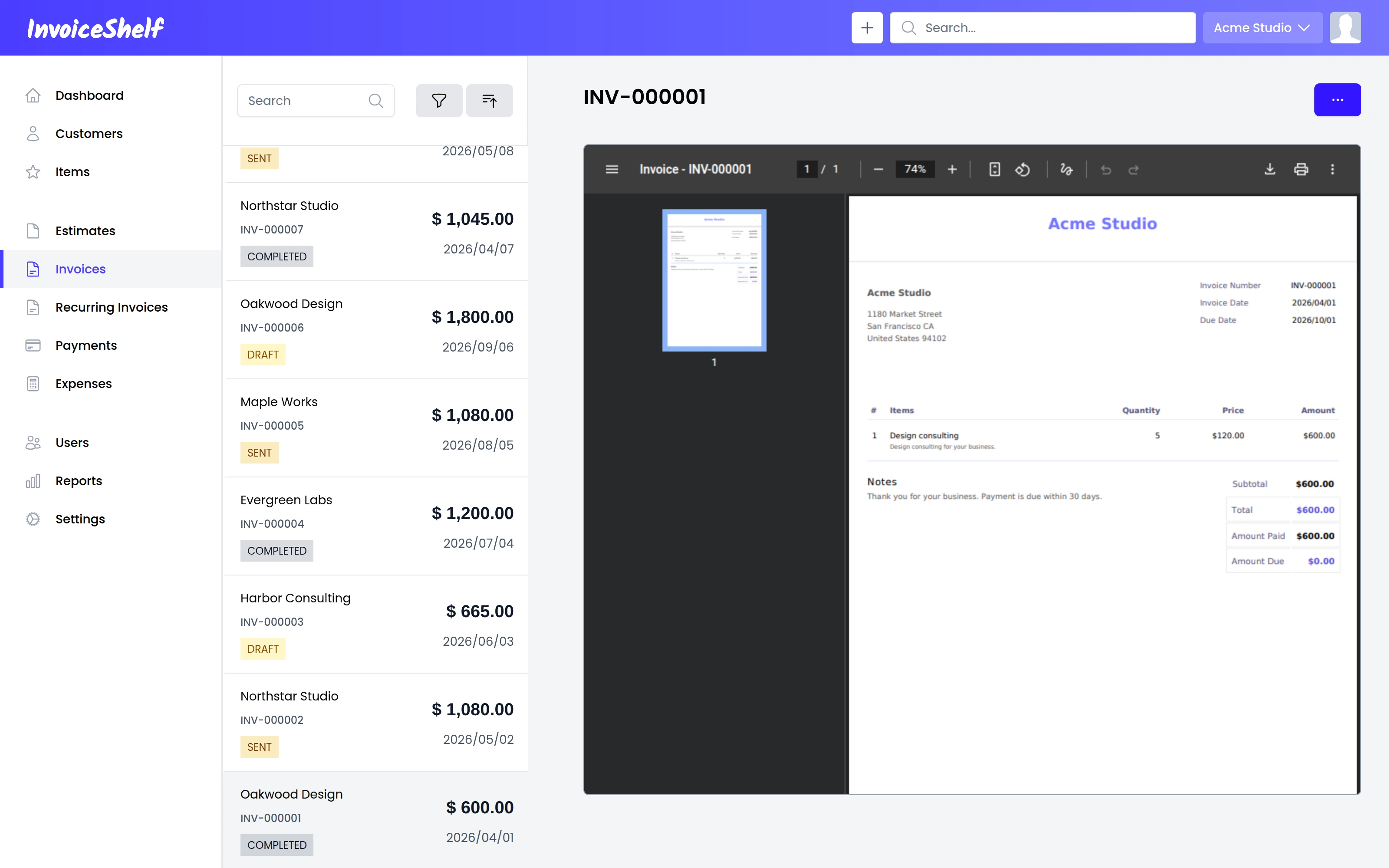Open Recurring Invoices section
Viewport: 1389px width, 868px height.
pyautogui.click(x=112, y=307)
